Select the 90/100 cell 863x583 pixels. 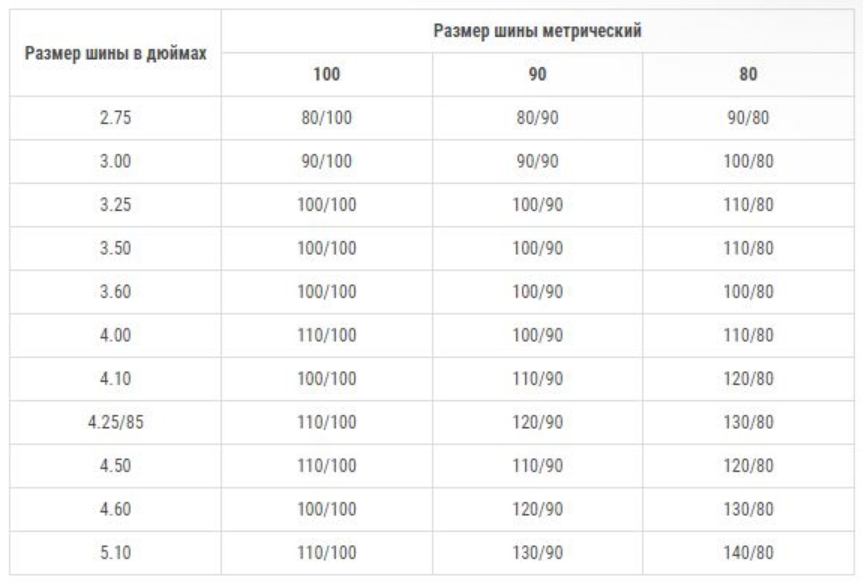[327, 161]
